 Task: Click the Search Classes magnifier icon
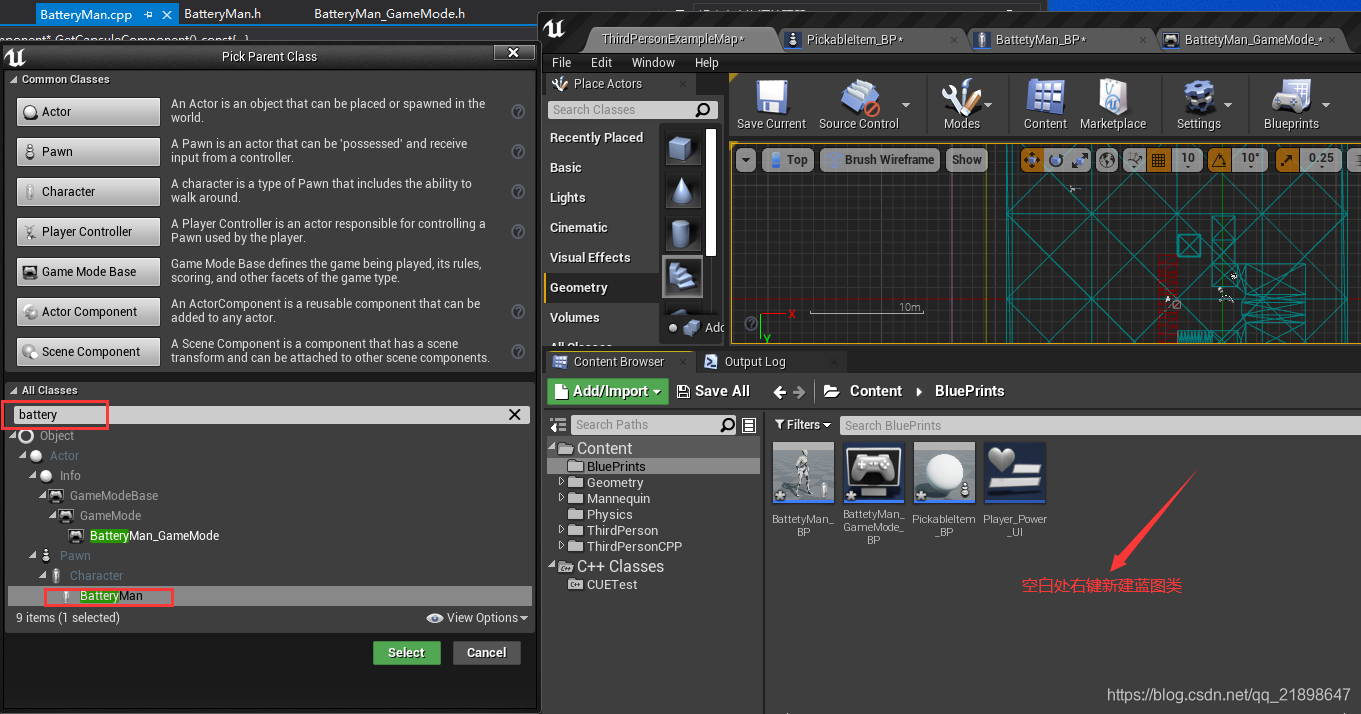(x=704, y=110)
